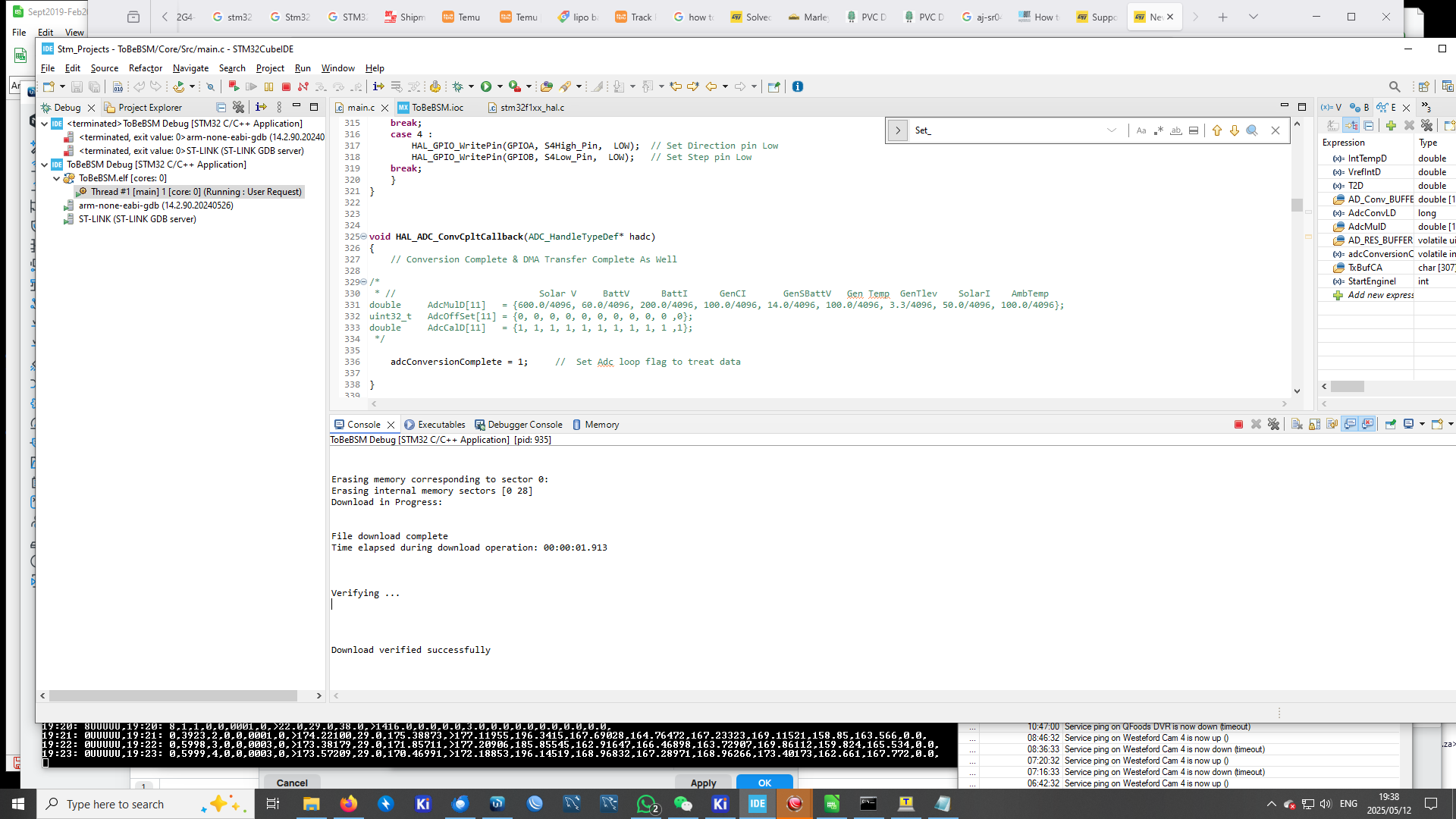Open the Run menu
Screen dimensions: 1456x819
point(303,68)
